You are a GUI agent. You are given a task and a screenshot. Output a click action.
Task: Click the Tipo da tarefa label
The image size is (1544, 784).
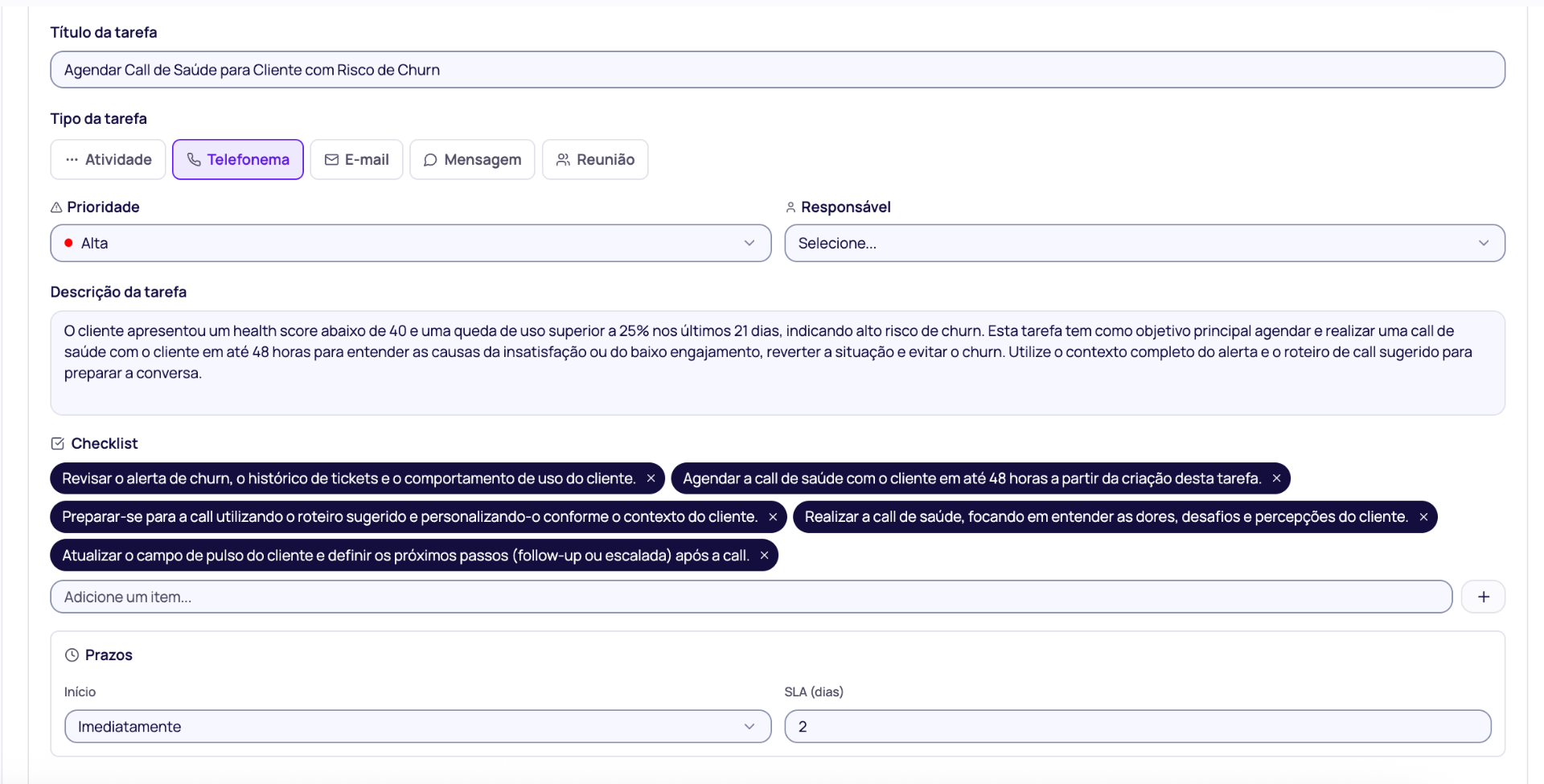(99, 118)
